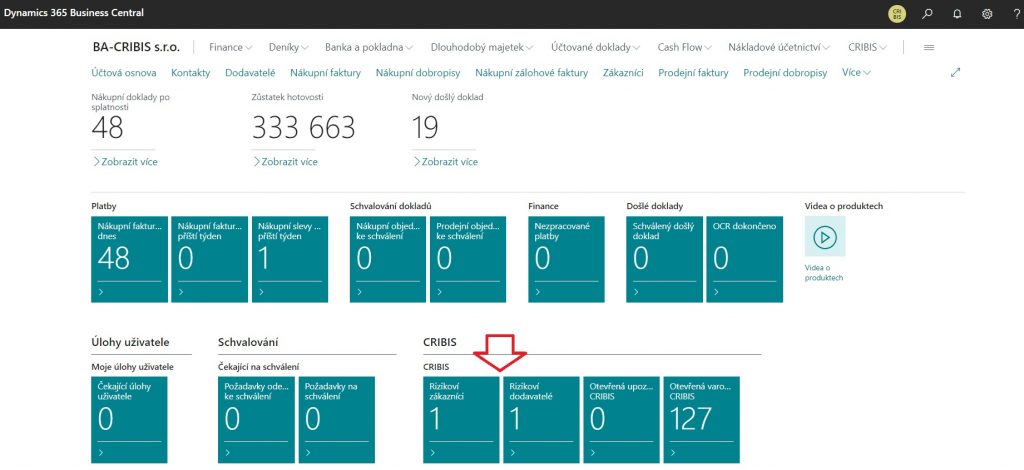1024x470 pixels.
Task: Expand the Cash Flow menu
Action: coord(685,48)
